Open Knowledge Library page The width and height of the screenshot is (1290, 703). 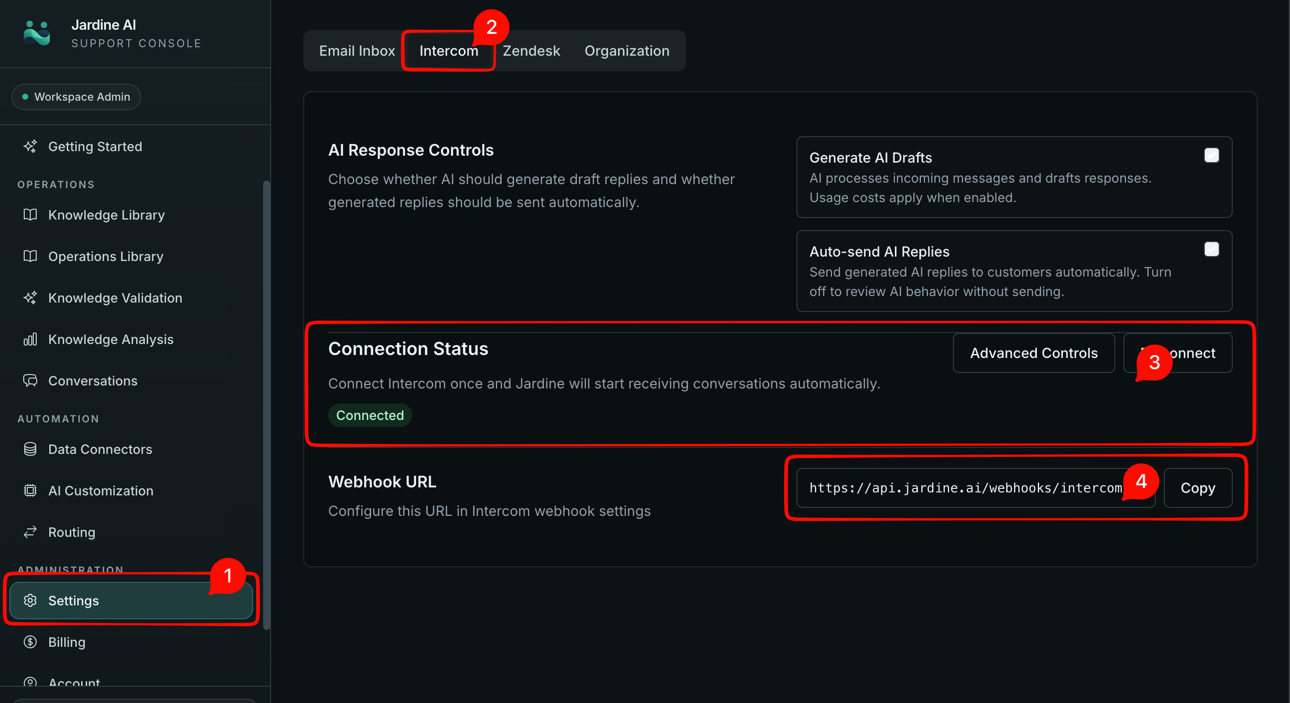pyautogui.click(x=131, y=215)
